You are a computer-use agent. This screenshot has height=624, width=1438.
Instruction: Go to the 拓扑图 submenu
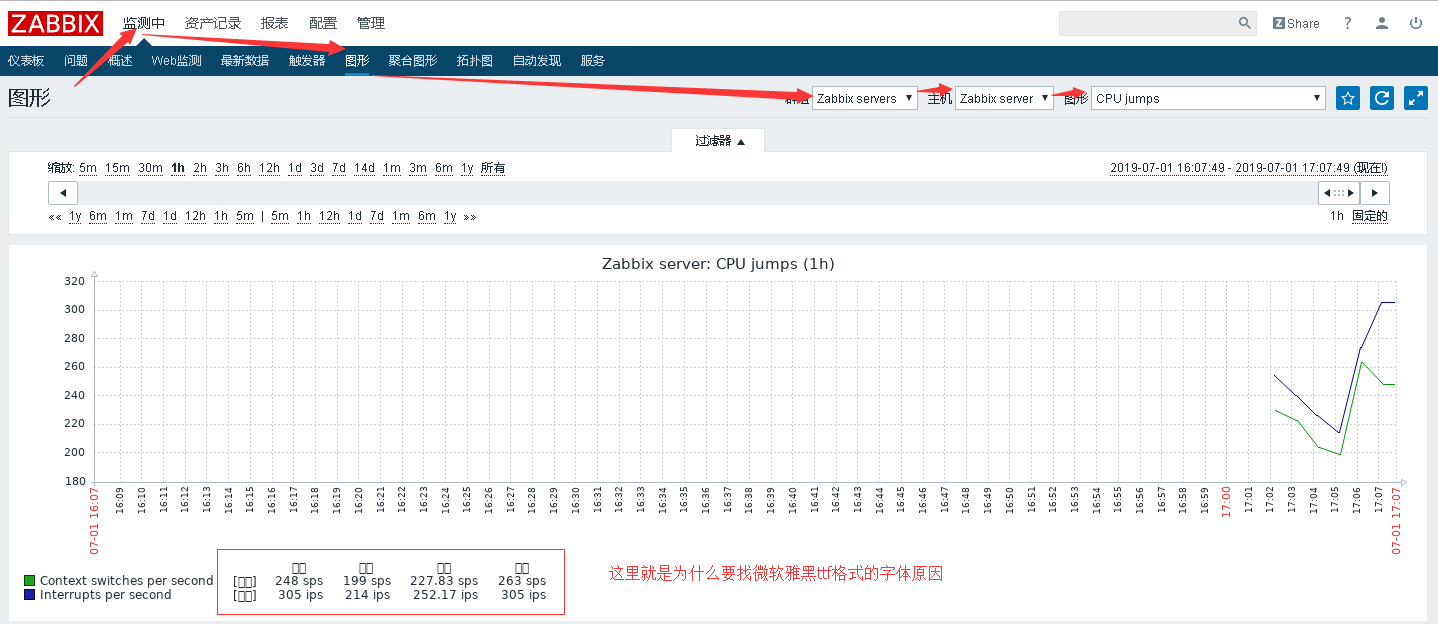[475, 61]
